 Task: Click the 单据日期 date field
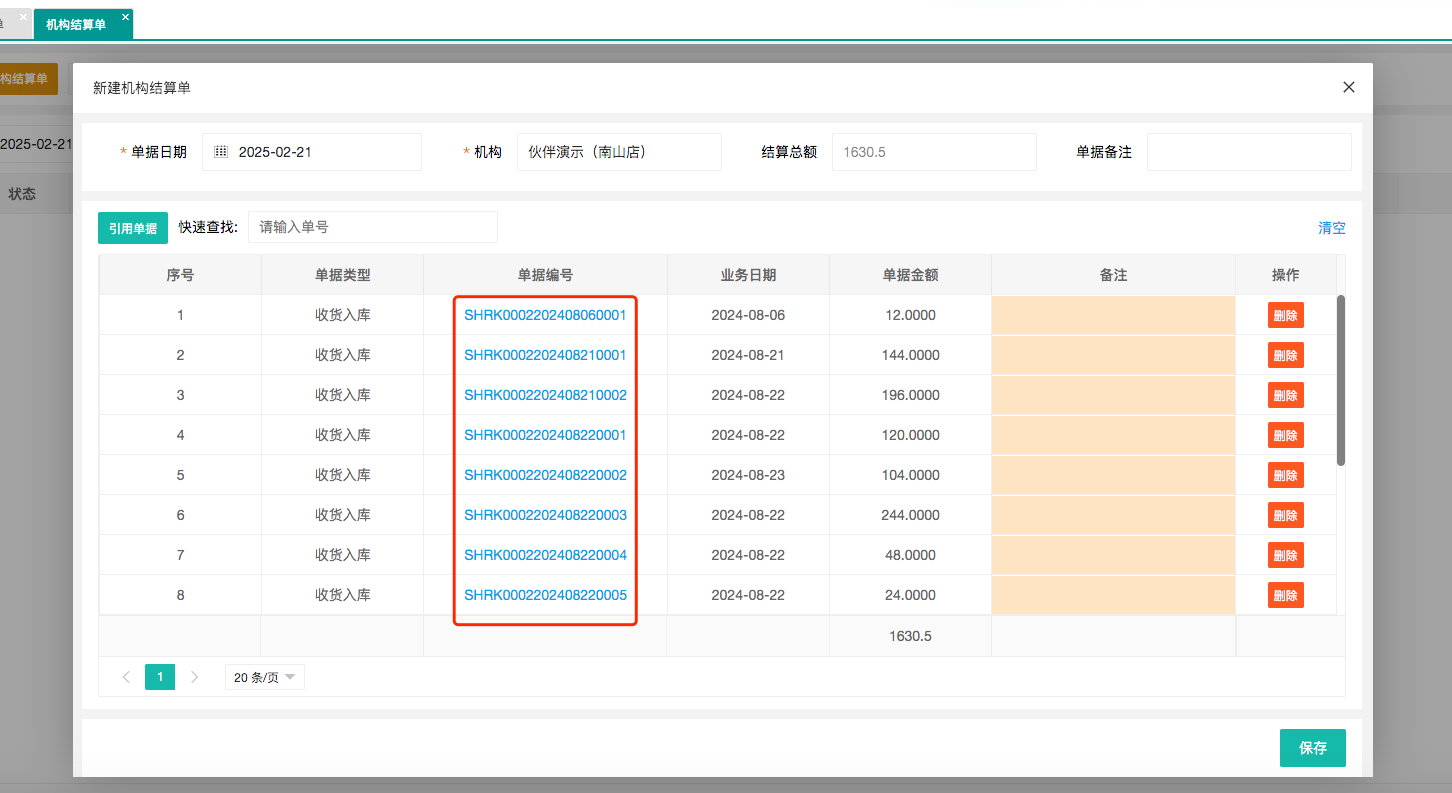tap(320, 152)
